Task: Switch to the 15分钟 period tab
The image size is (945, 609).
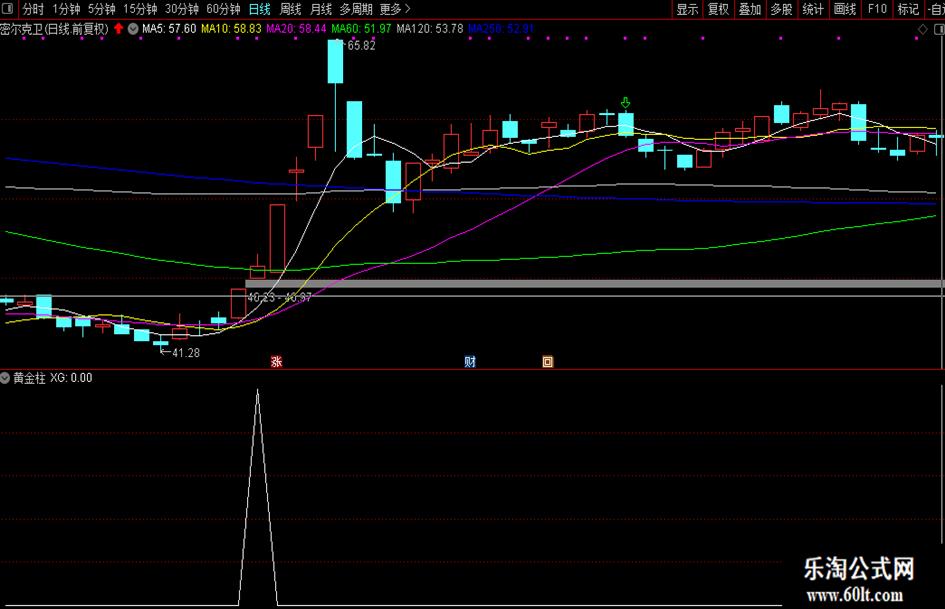Action: click(x=140, y=9)
